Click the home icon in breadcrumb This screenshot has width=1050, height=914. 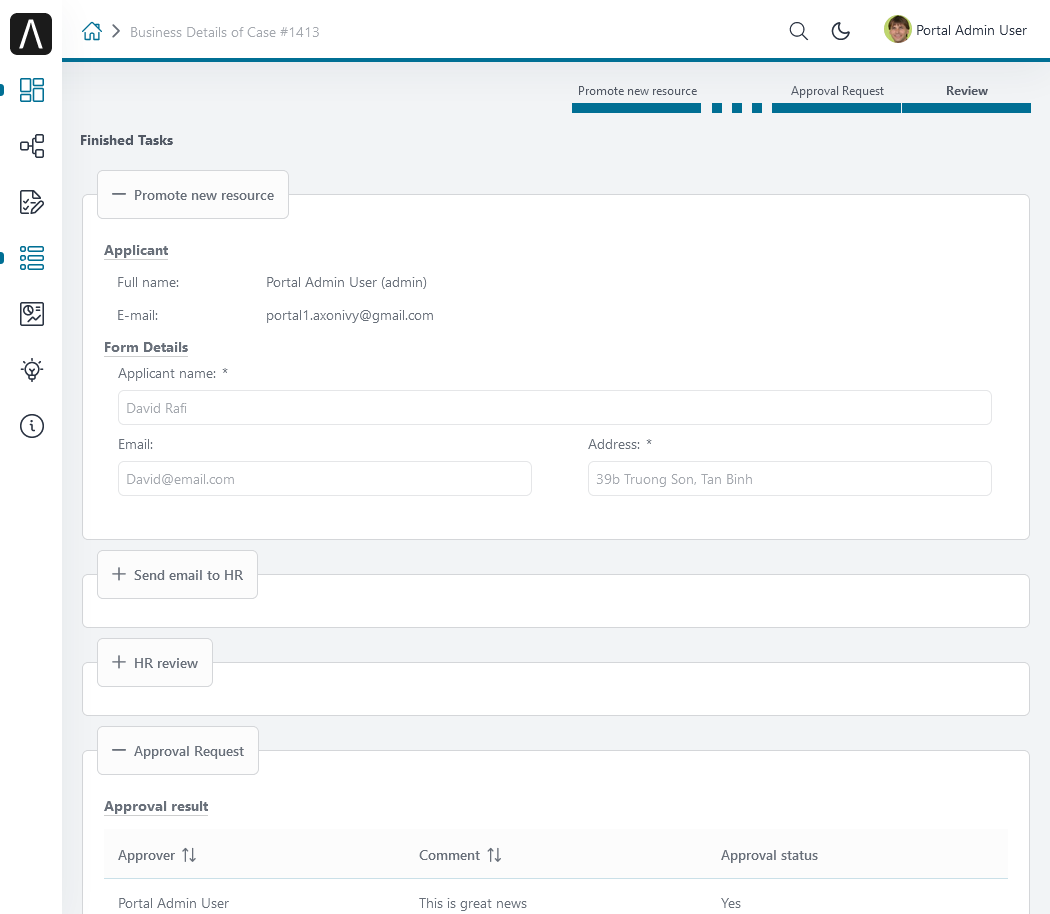point(92,31)
